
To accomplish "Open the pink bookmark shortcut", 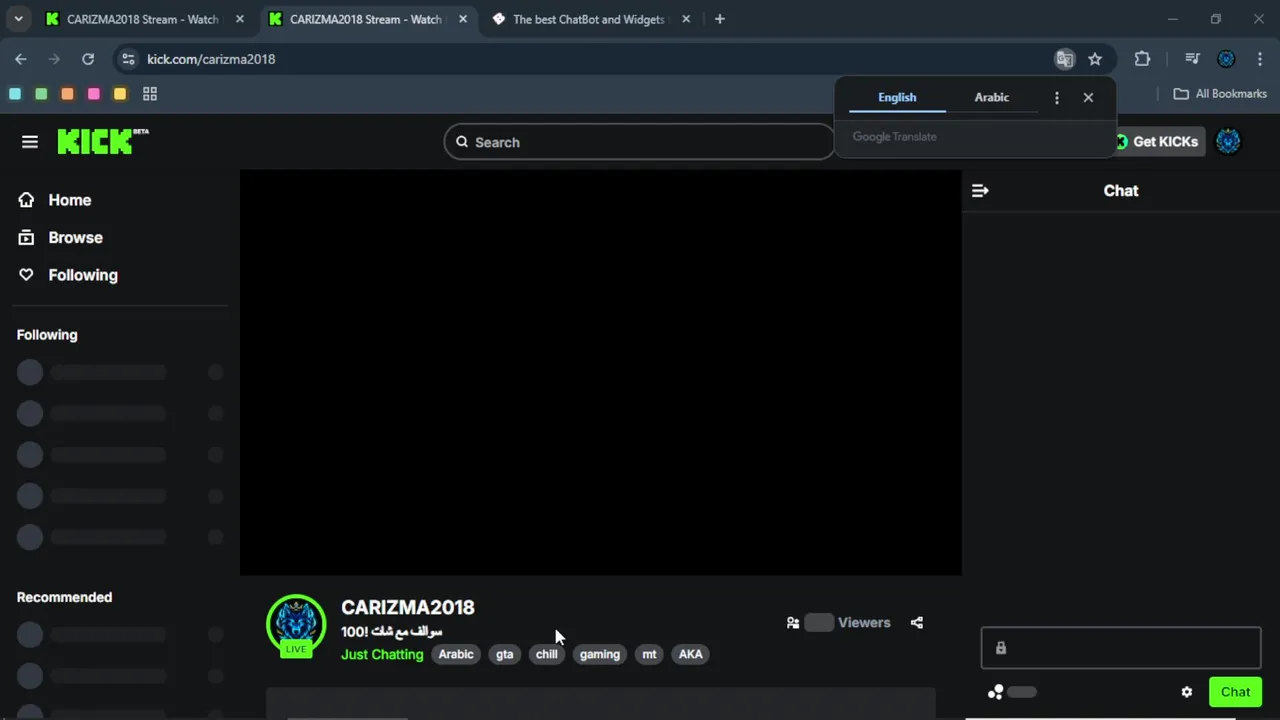I will (94, 94).
